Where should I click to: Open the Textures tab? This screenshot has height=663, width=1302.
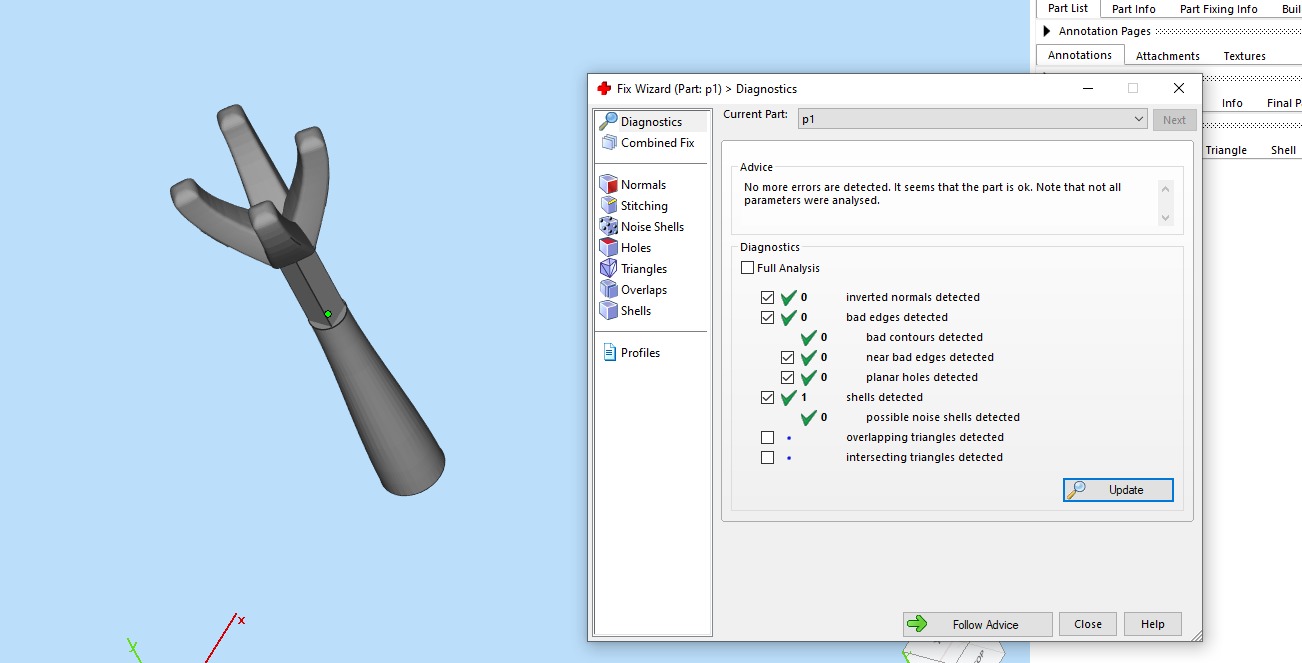[x=1244, y=56]
